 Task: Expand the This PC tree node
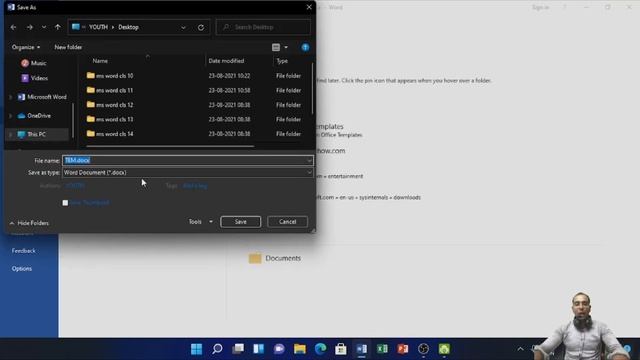(x=11, y=134)
